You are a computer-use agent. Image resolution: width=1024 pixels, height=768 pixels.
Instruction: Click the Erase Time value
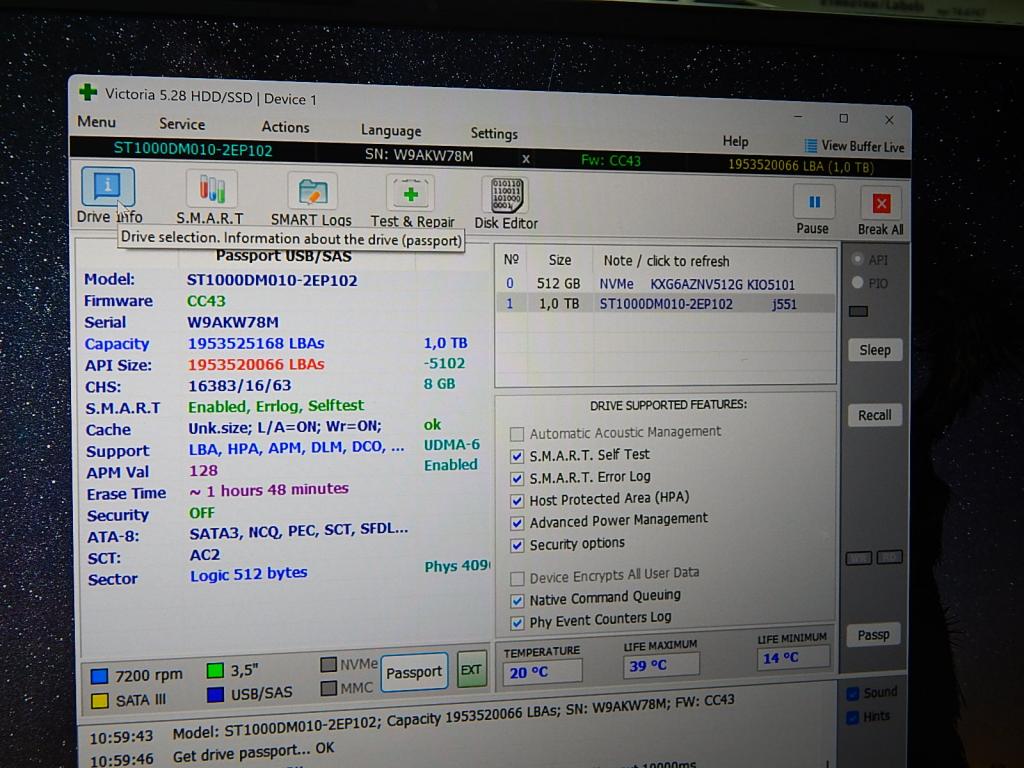pos(269,490)
